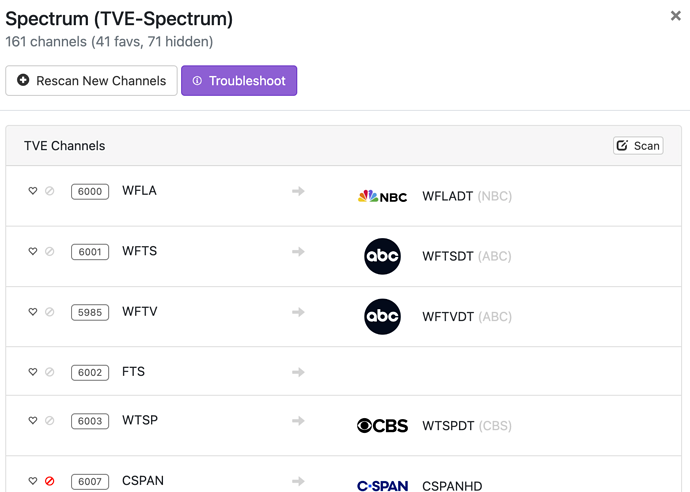Click channel number badge 6000
The height and width of the screenshot is (492, 690).
pos(90,192)
